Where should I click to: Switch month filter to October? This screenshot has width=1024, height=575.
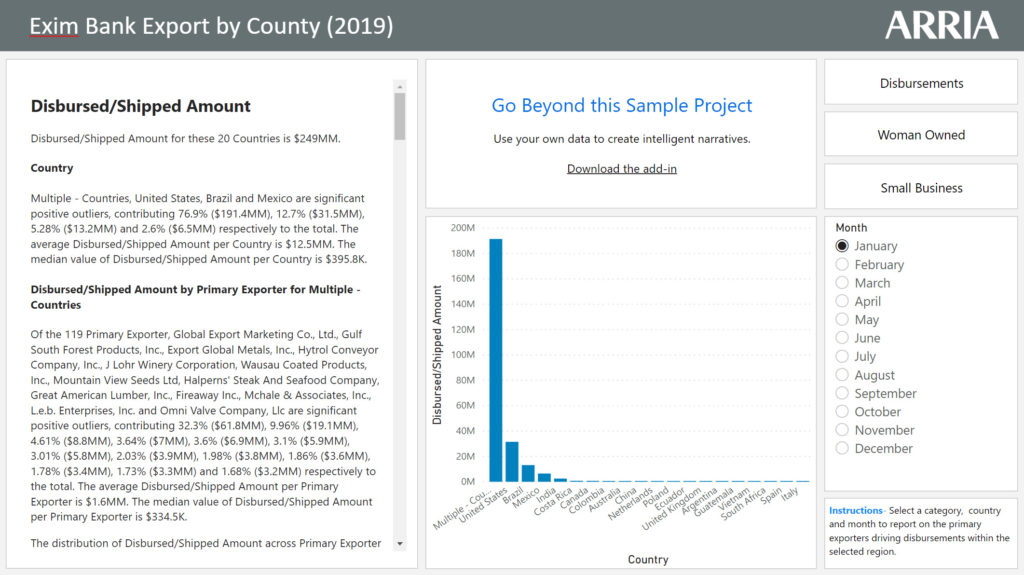842,411
